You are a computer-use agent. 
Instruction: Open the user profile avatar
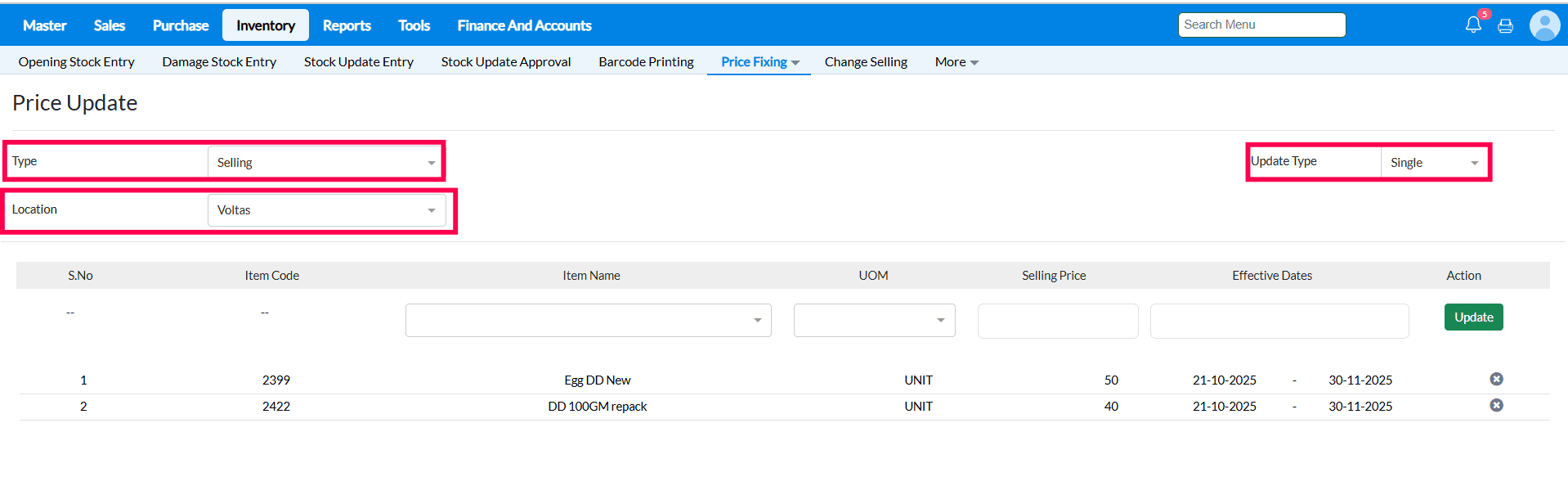tap(1544, 25)
